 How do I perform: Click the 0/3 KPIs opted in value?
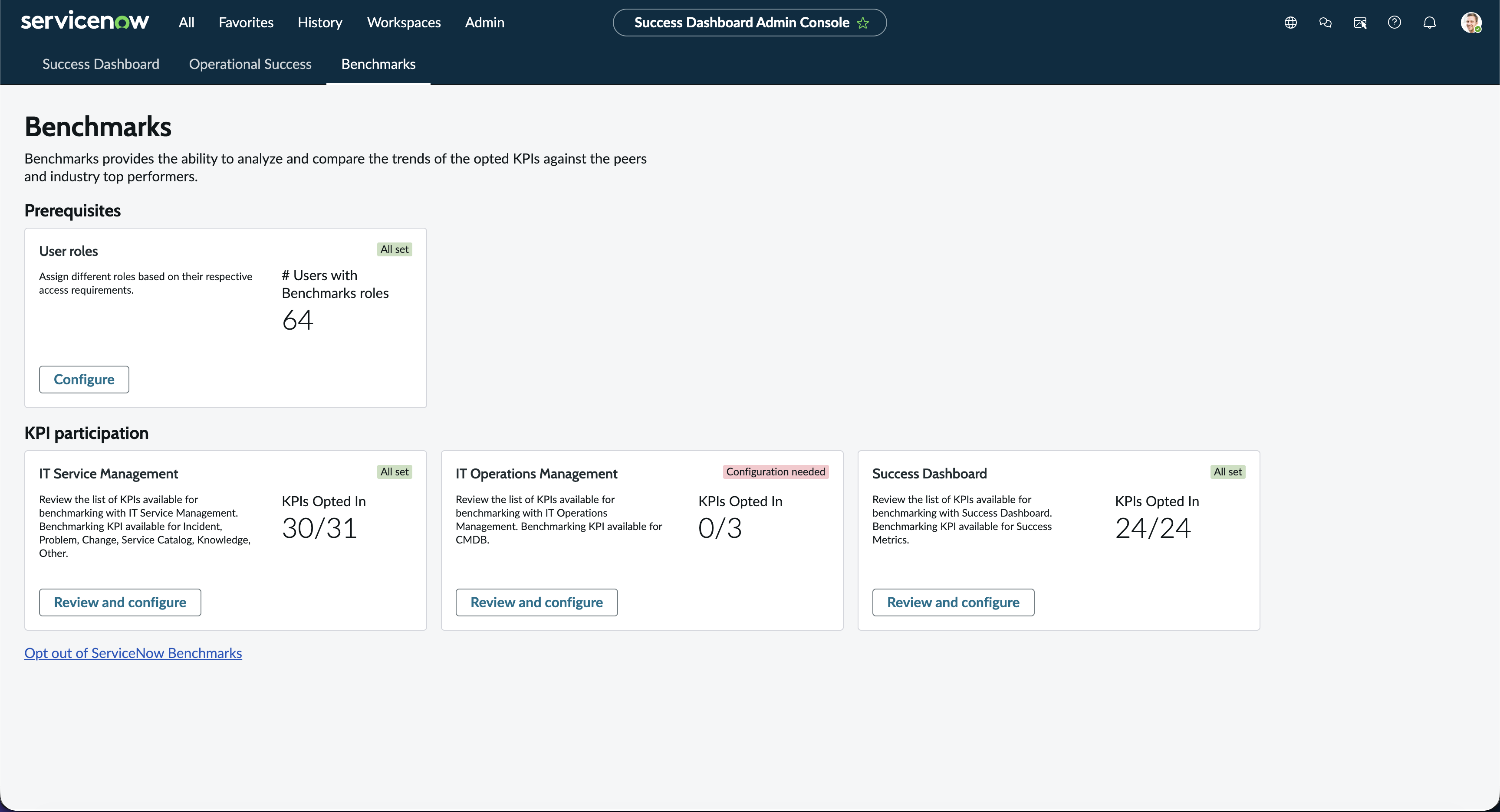[720, 528]
